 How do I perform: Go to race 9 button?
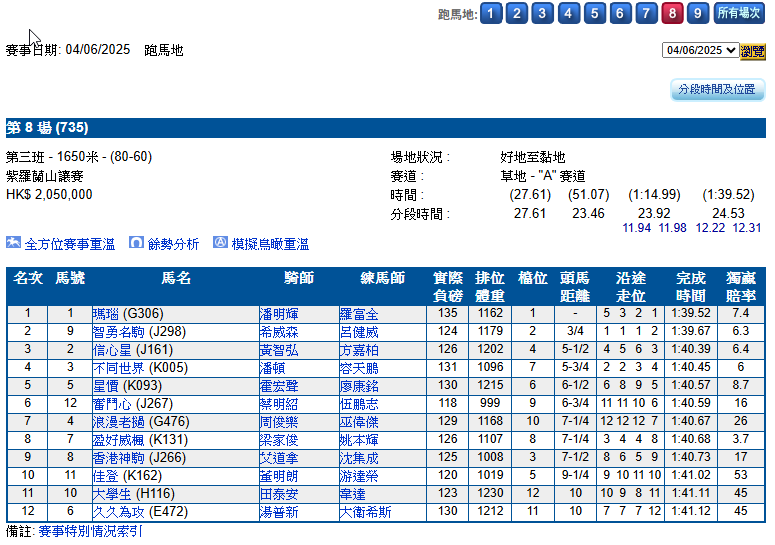(x=698, y=13)
